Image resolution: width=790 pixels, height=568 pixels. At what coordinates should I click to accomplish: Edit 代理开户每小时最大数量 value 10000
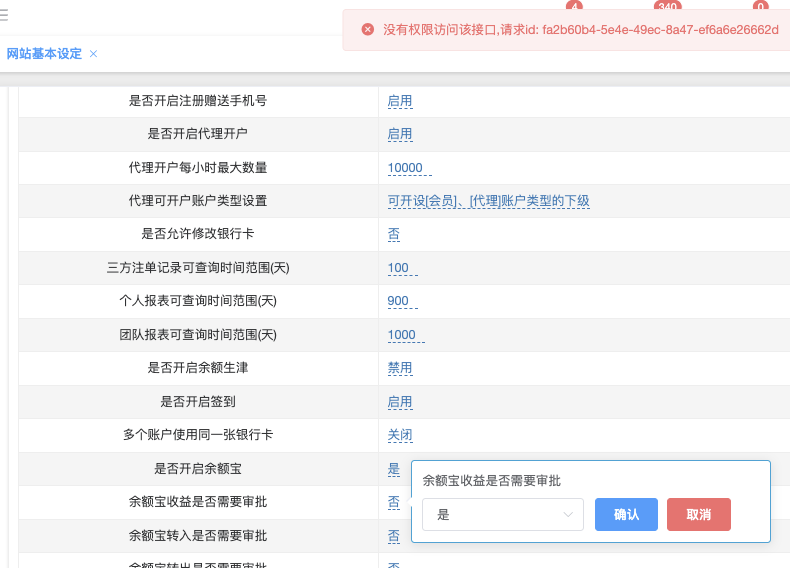[x=406, y=168]
